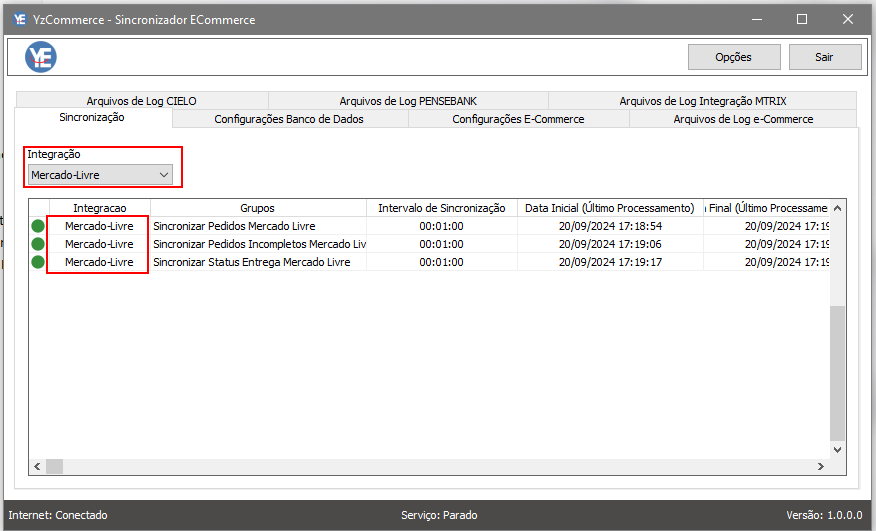Click the YE logo in the header
Screen dimensions: 876x531
point(41,57)
